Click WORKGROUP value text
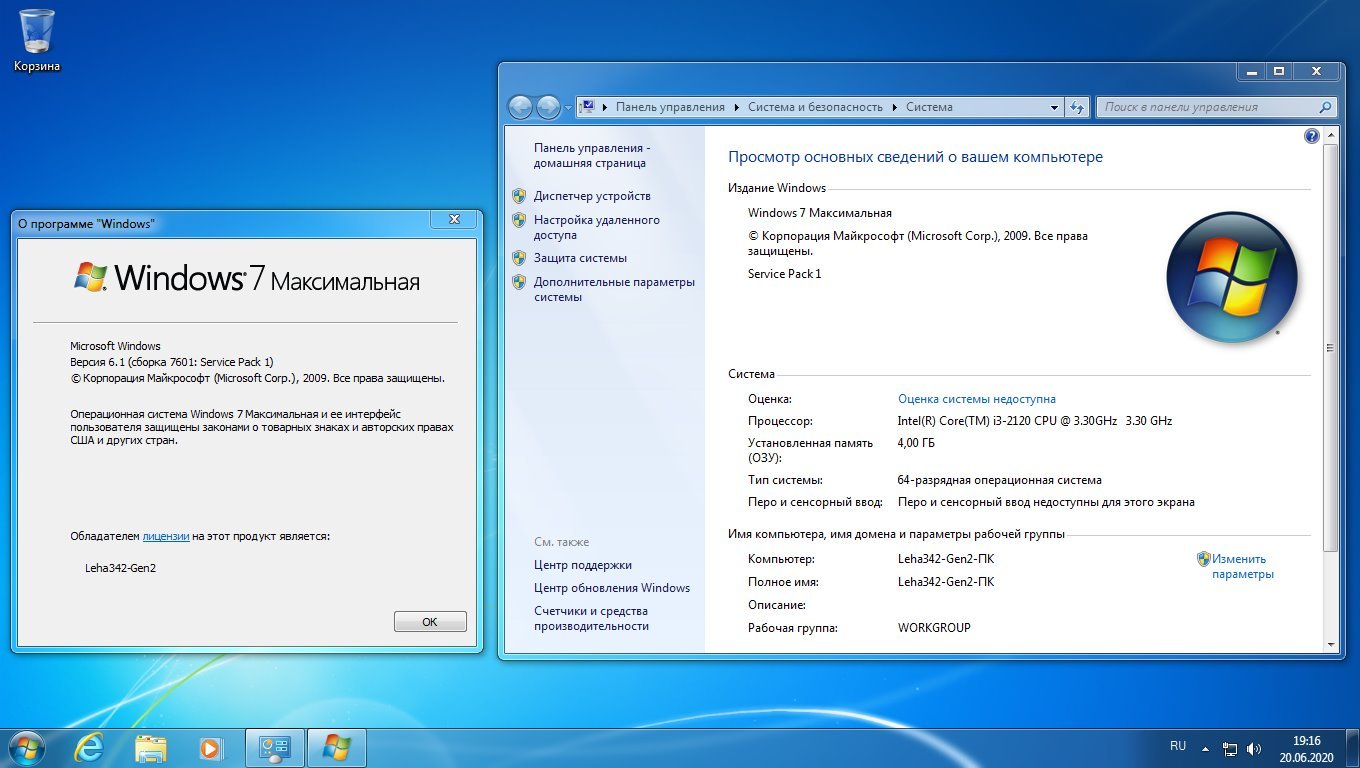Image resolution: width=1360 pixels, height=768 pixels. coord(934,628)
